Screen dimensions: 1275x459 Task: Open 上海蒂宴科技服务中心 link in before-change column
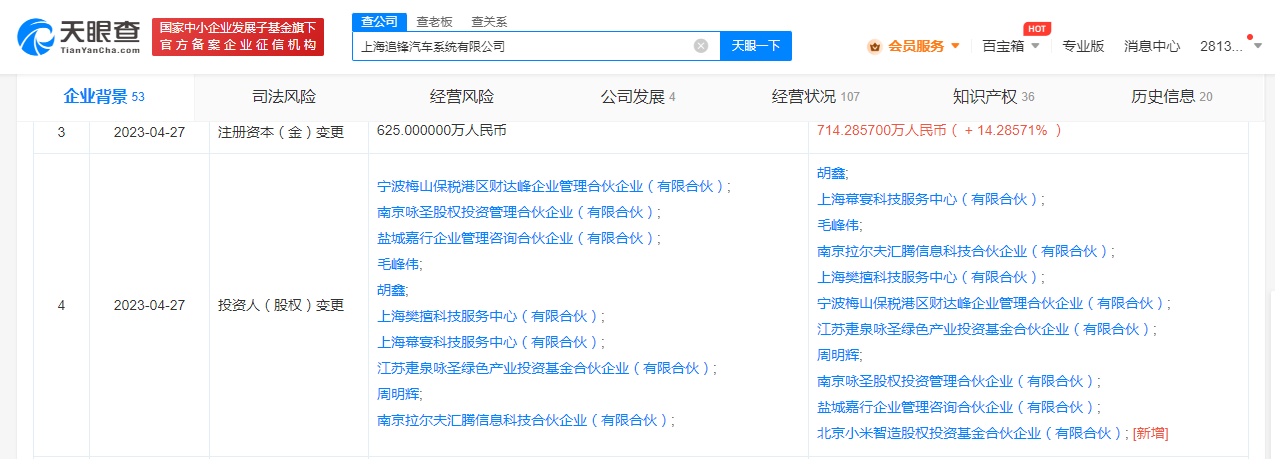click(488, 342)
